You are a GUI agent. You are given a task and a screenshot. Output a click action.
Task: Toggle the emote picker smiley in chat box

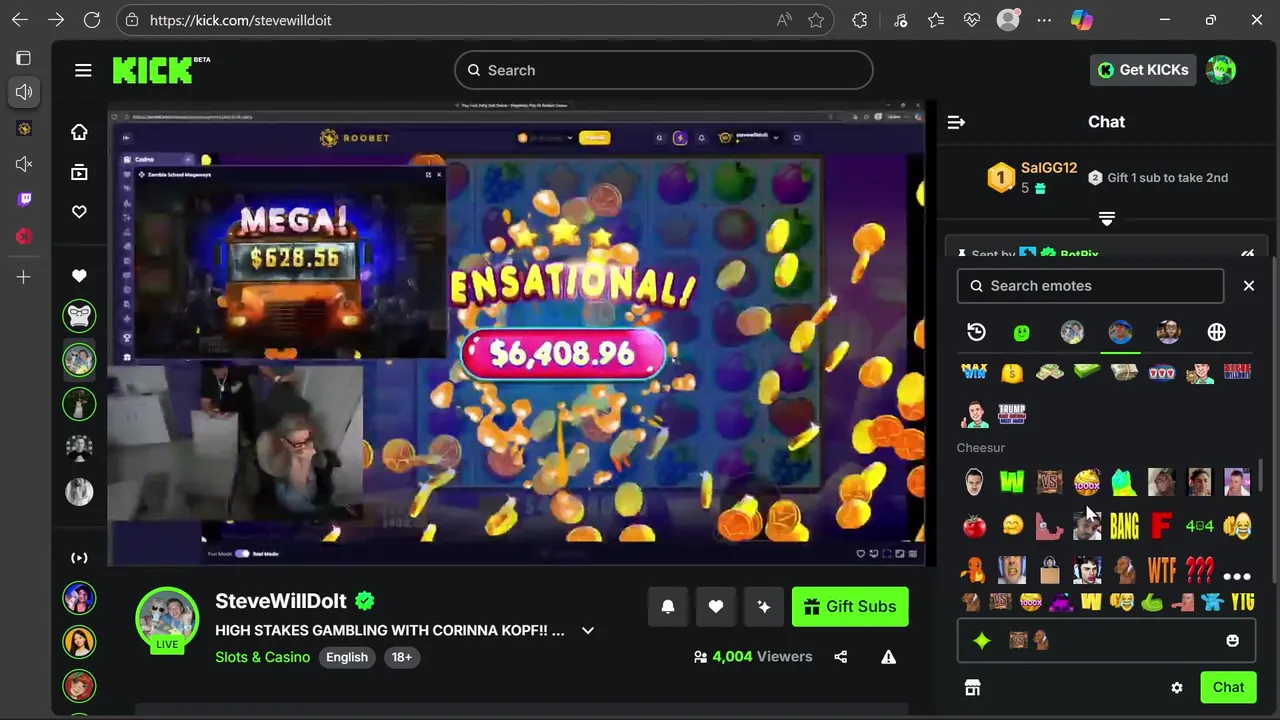pyautogui.click(x=1232, y=641)
